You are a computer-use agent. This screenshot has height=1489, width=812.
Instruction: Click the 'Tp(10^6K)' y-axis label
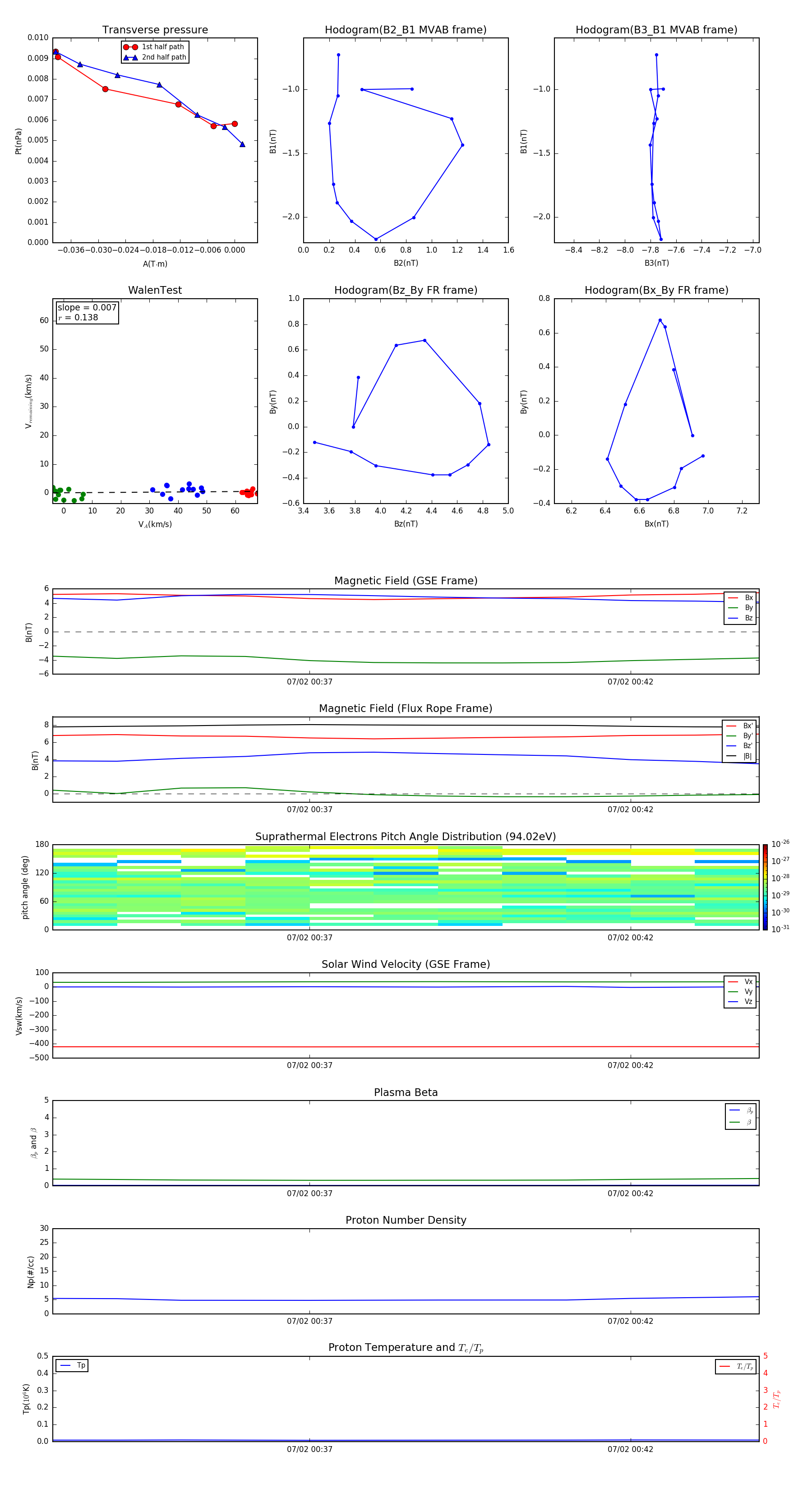coord(26,1399)
